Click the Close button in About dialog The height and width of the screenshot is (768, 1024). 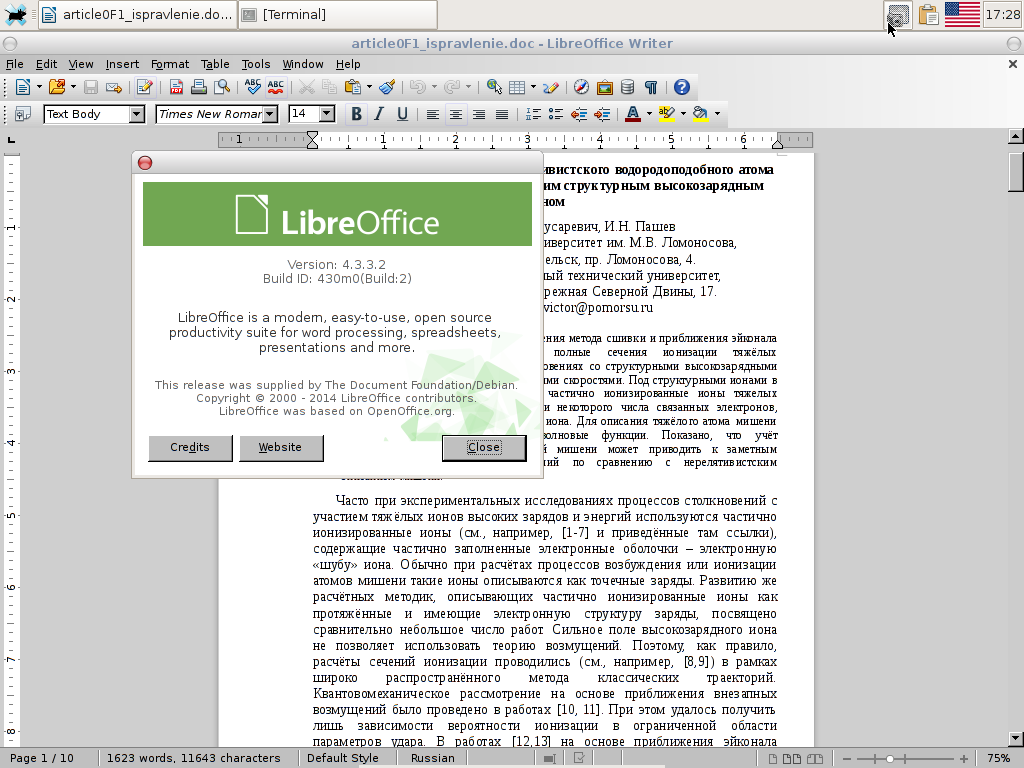[484, 447]
